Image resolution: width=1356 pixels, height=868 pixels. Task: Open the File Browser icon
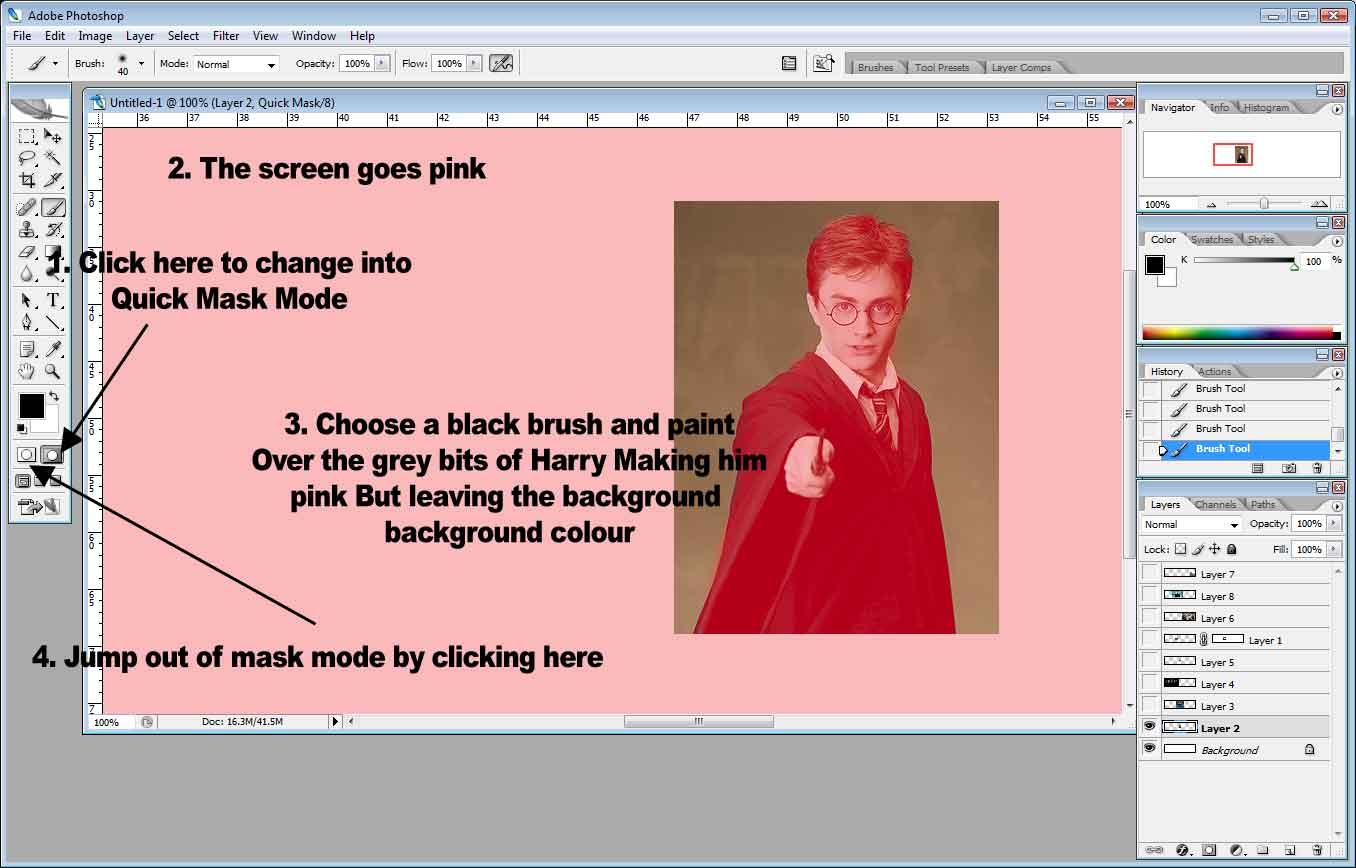tap(823, 63)
